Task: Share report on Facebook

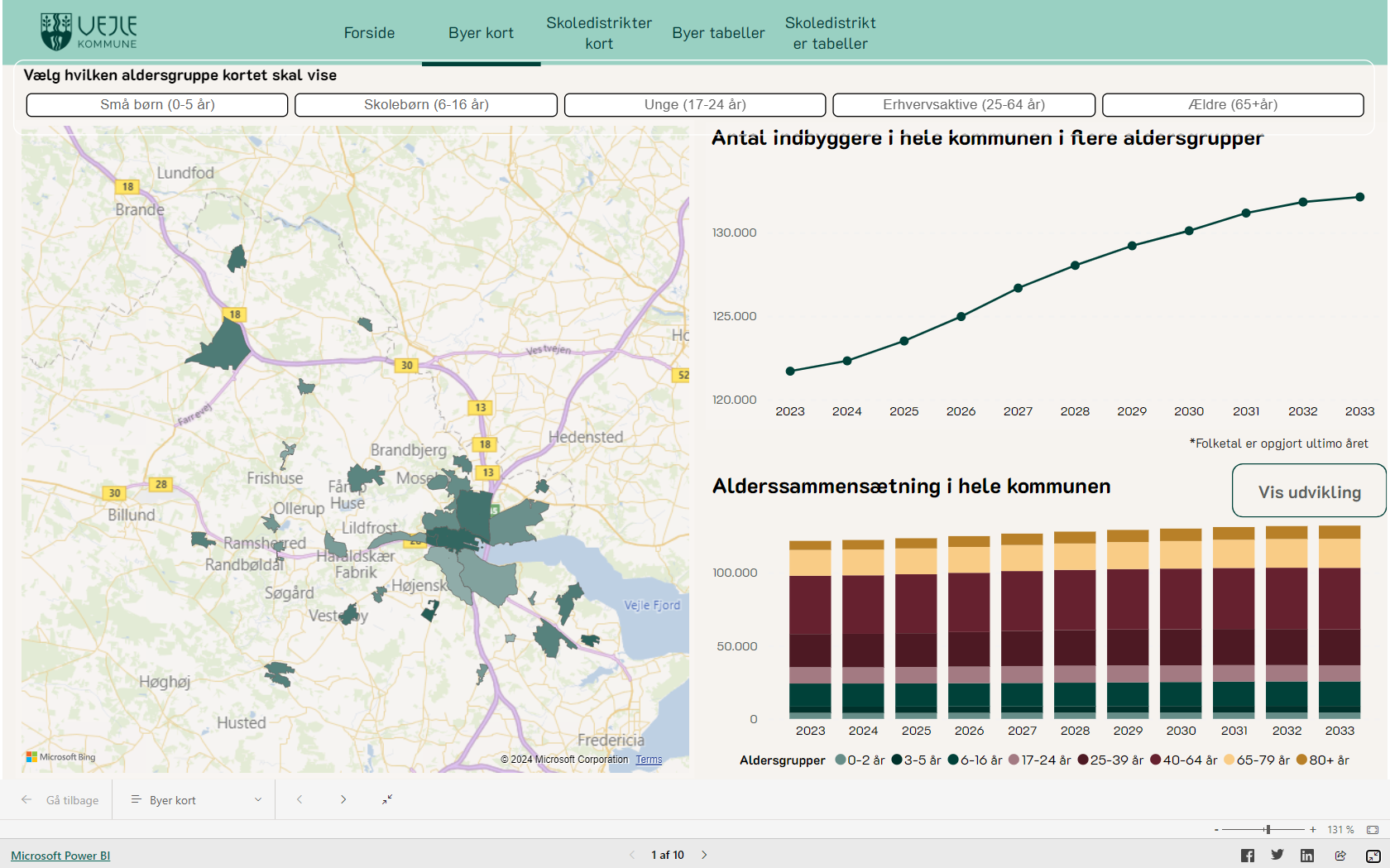Action: click(x=1248, y=856)
